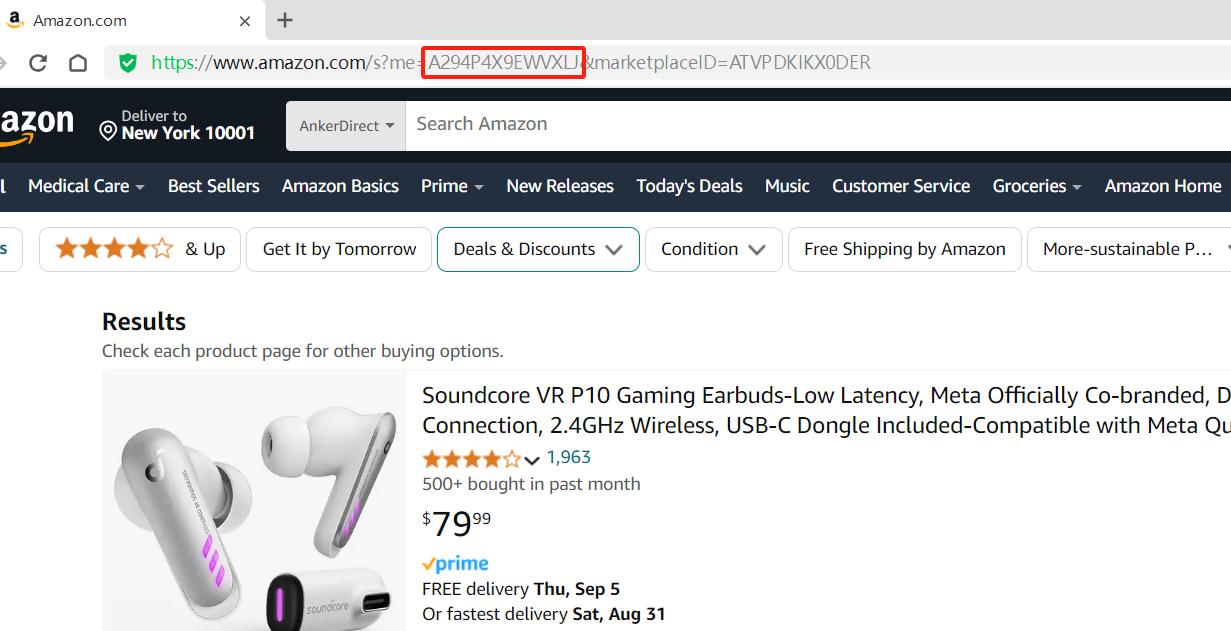Go to Today's Deals
The image size is (1231, 631).
pyautogui.click(x=689, y=186)
